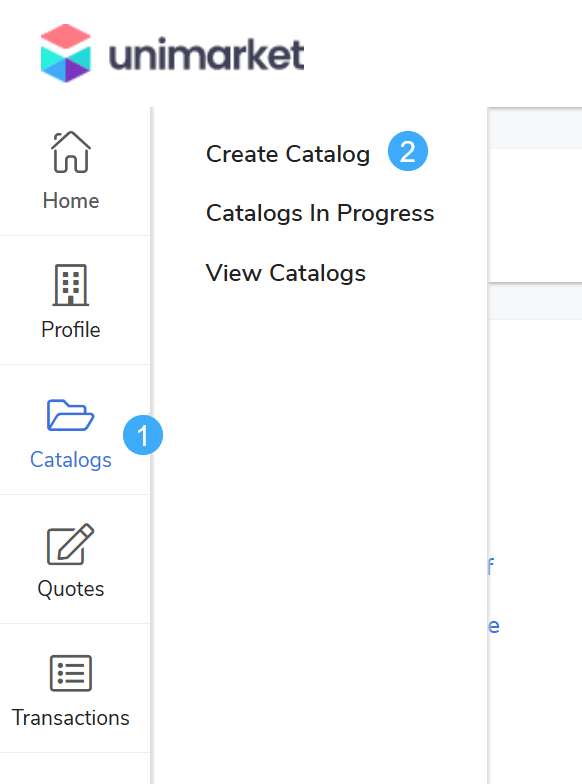This screenshot has width=582, height=784.
Task: Click the blue step 1 badge
Action: point(143,435)
